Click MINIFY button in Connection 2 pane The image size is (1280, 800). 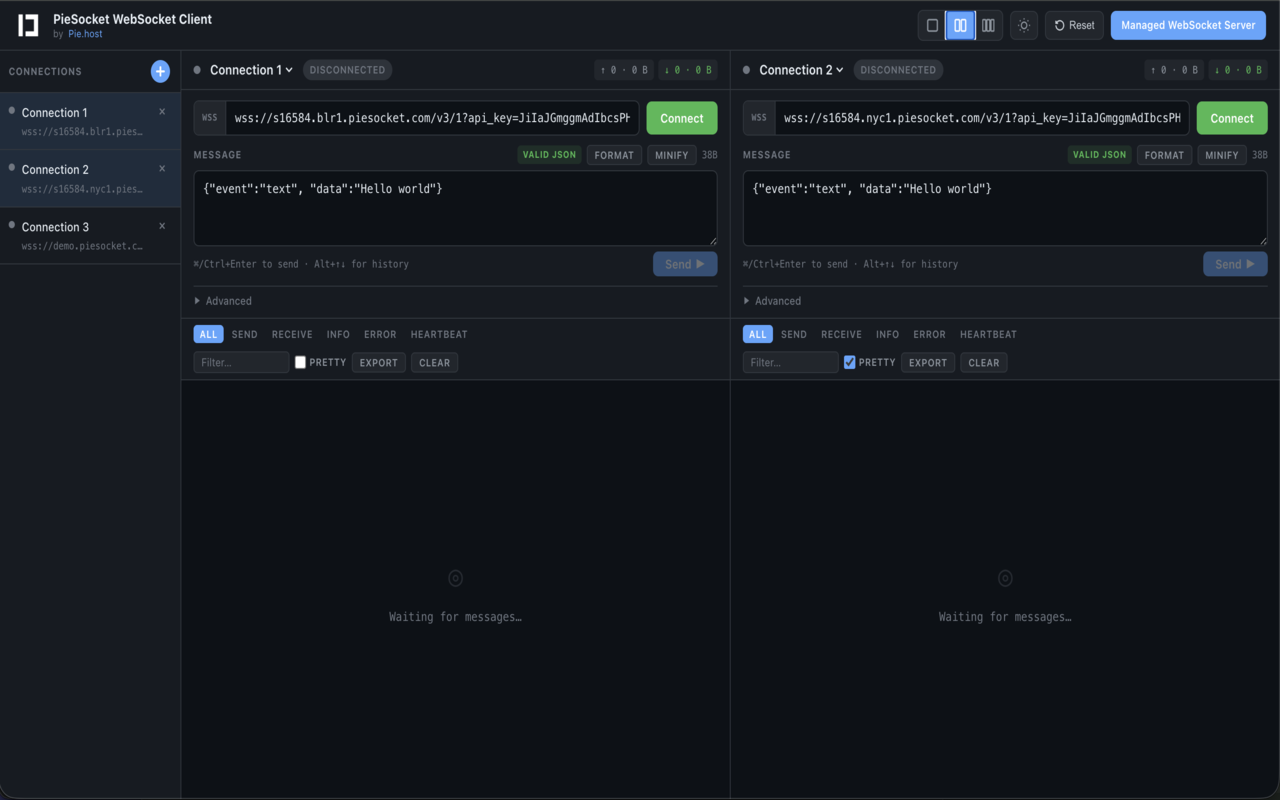pos(1222,155)
